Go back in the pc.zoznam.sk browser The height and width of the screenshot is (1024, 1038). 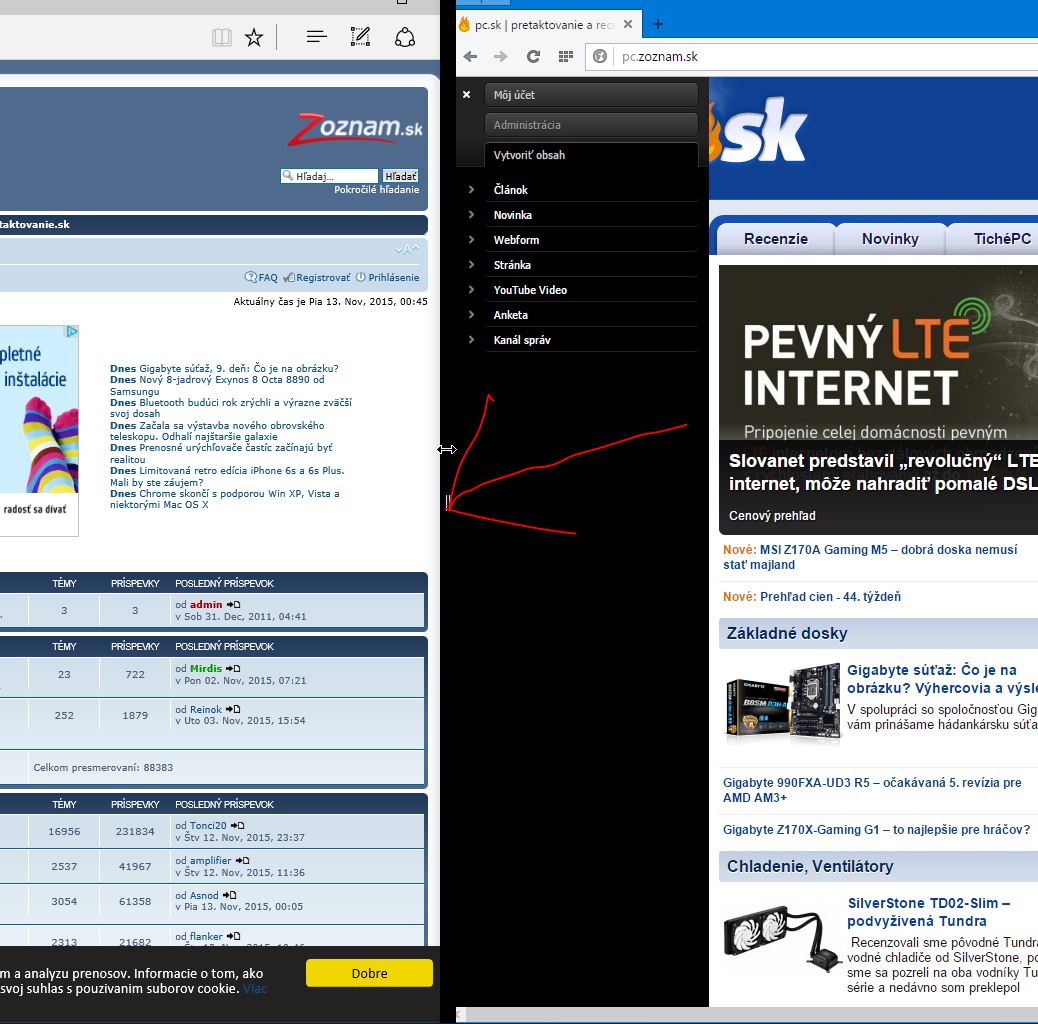[x=471, y=57]
